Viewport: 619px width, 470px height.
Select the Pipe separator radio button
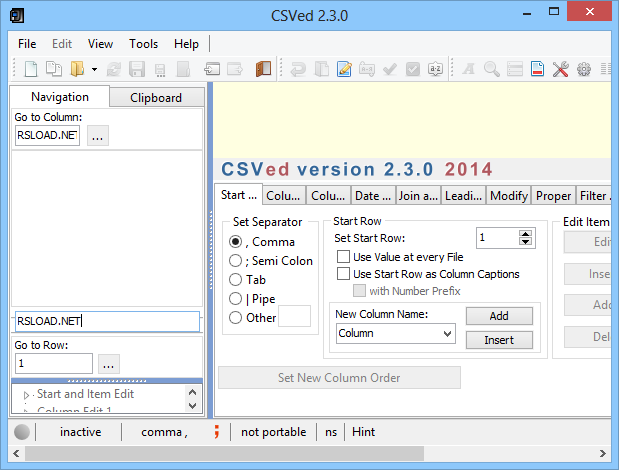click(x=235, y=298)
